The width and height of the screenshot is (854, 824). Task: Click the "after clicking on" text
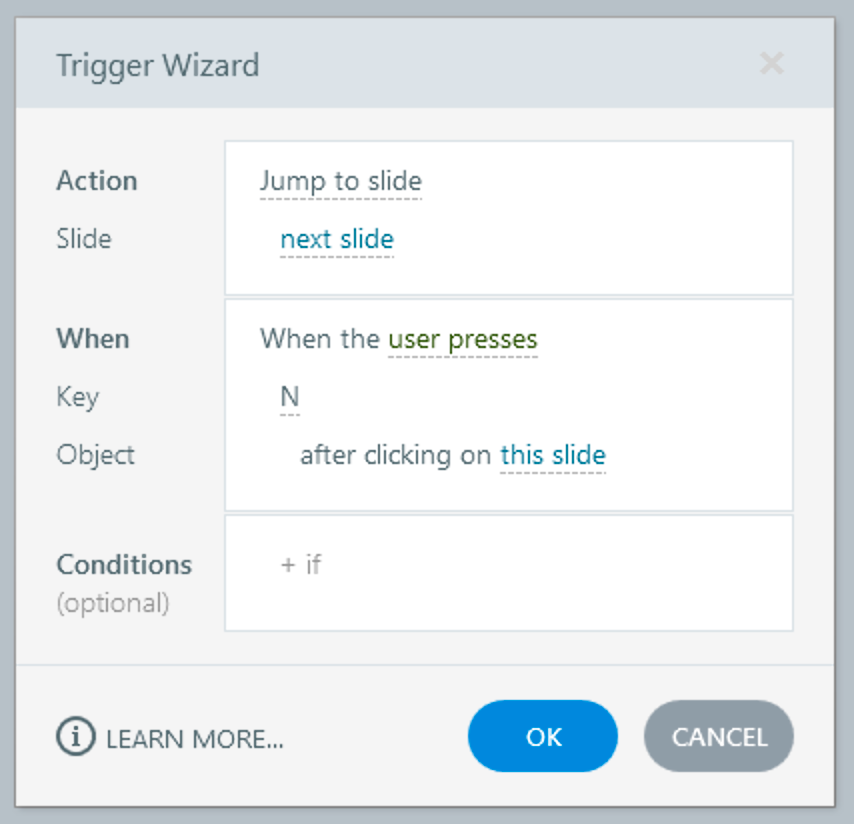[x=396, y=456]
